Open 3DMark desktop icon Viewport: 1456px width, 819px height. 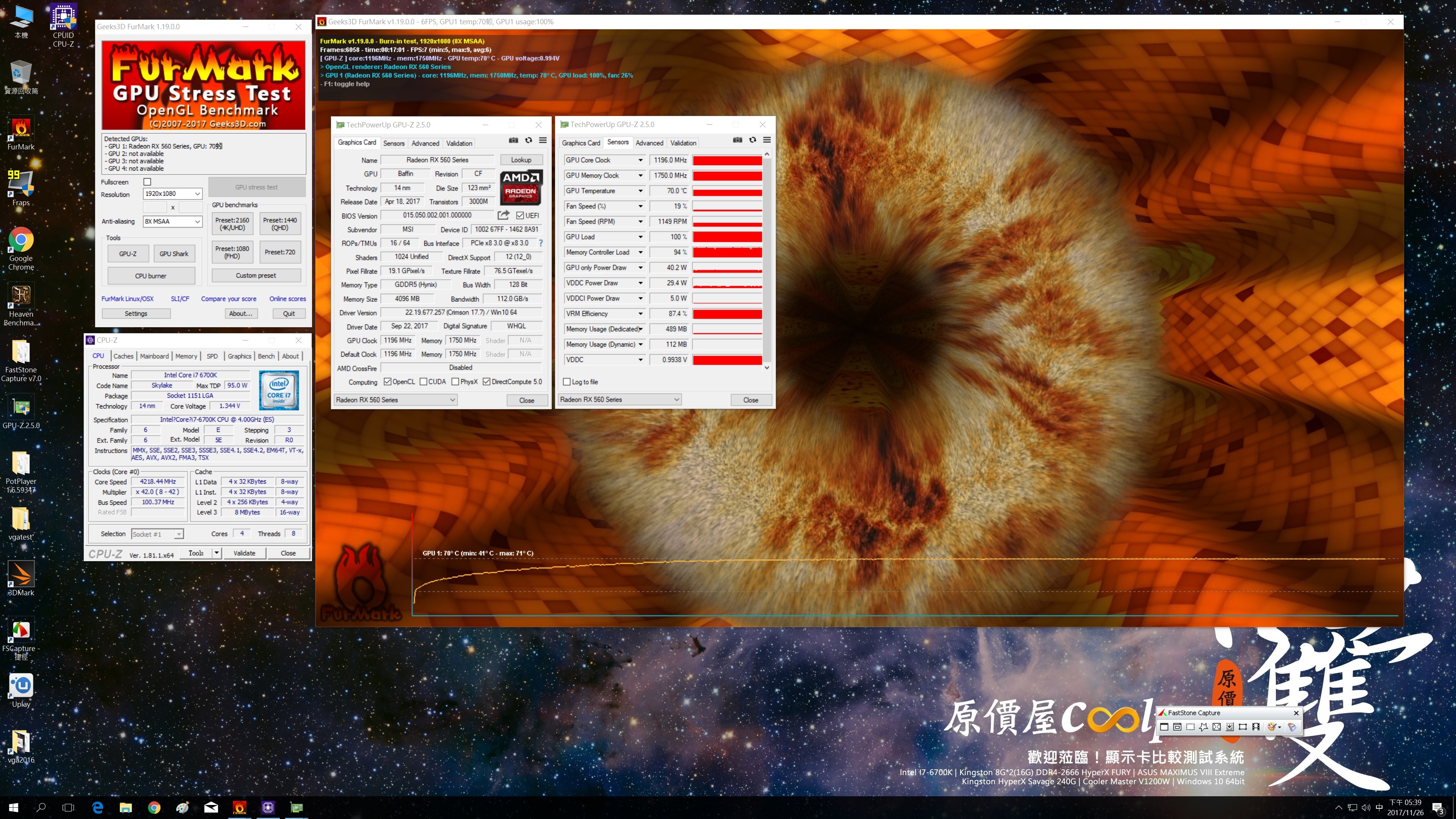[21, 579]
